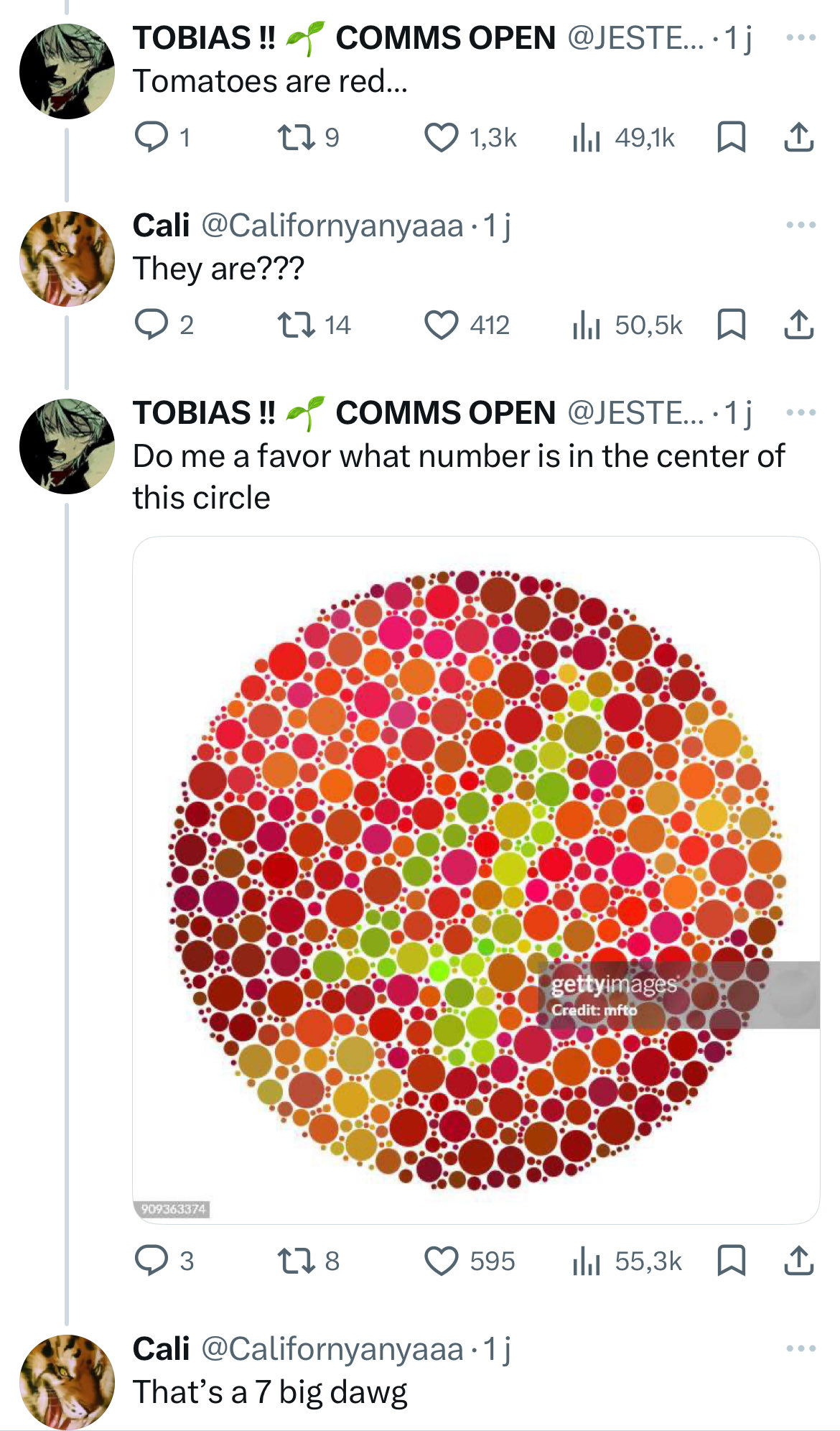Share the 'Tomatoes are red...' tweet
This screenshot has width=840, height=1431.
(x=798, y=136)
